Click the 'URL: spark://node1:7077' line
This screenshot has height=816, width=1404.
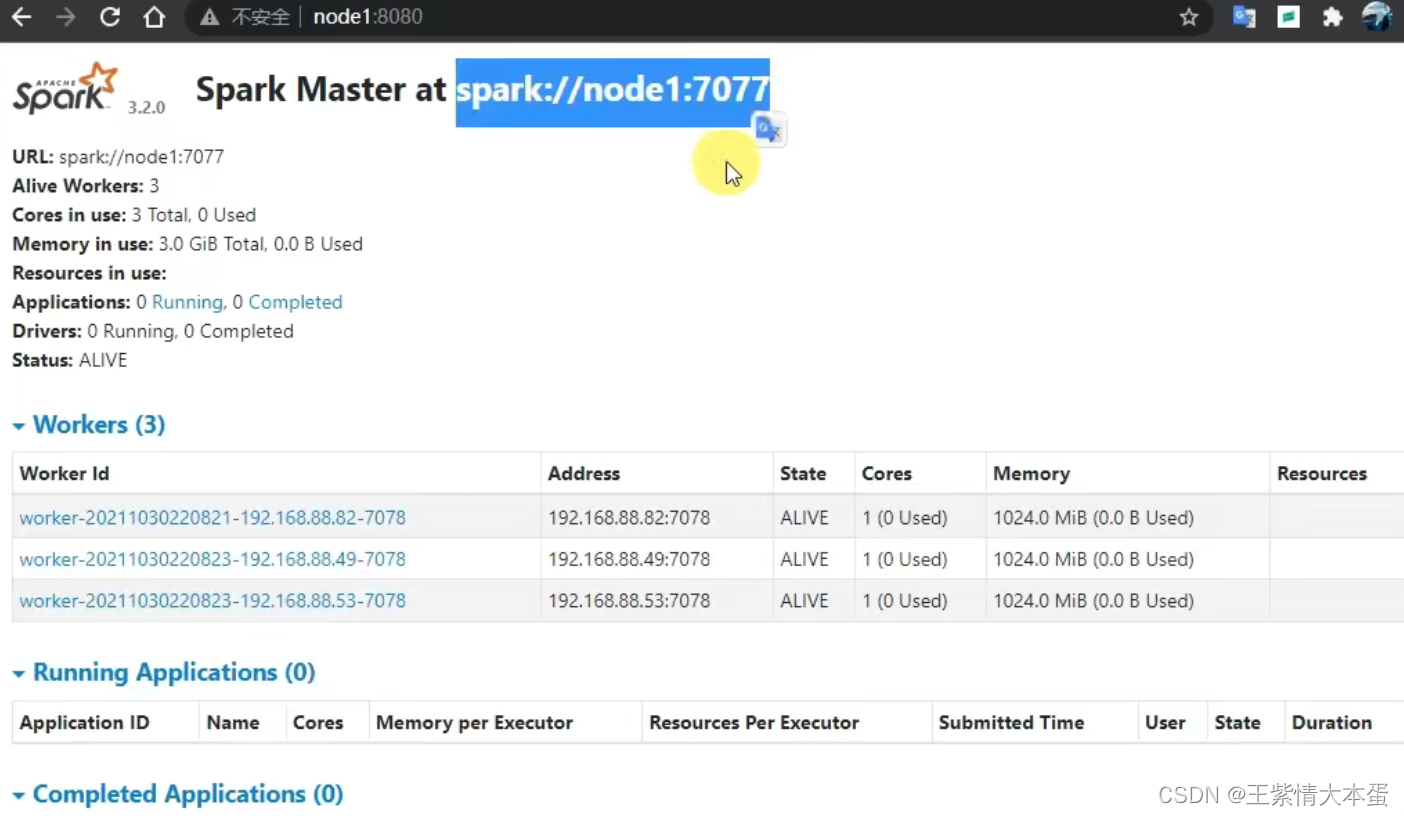tap(118, 157)
